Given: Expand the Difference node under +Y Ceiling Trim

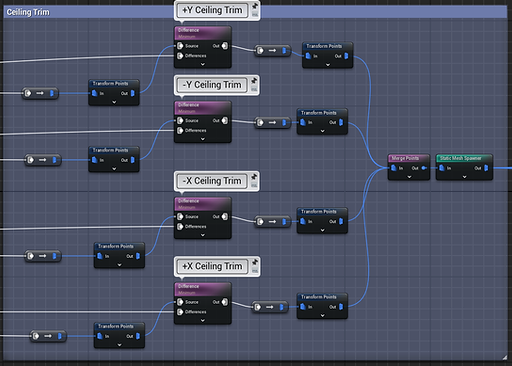Looking at the screenshot, I should pyautogui.click(x=203, y=64).
